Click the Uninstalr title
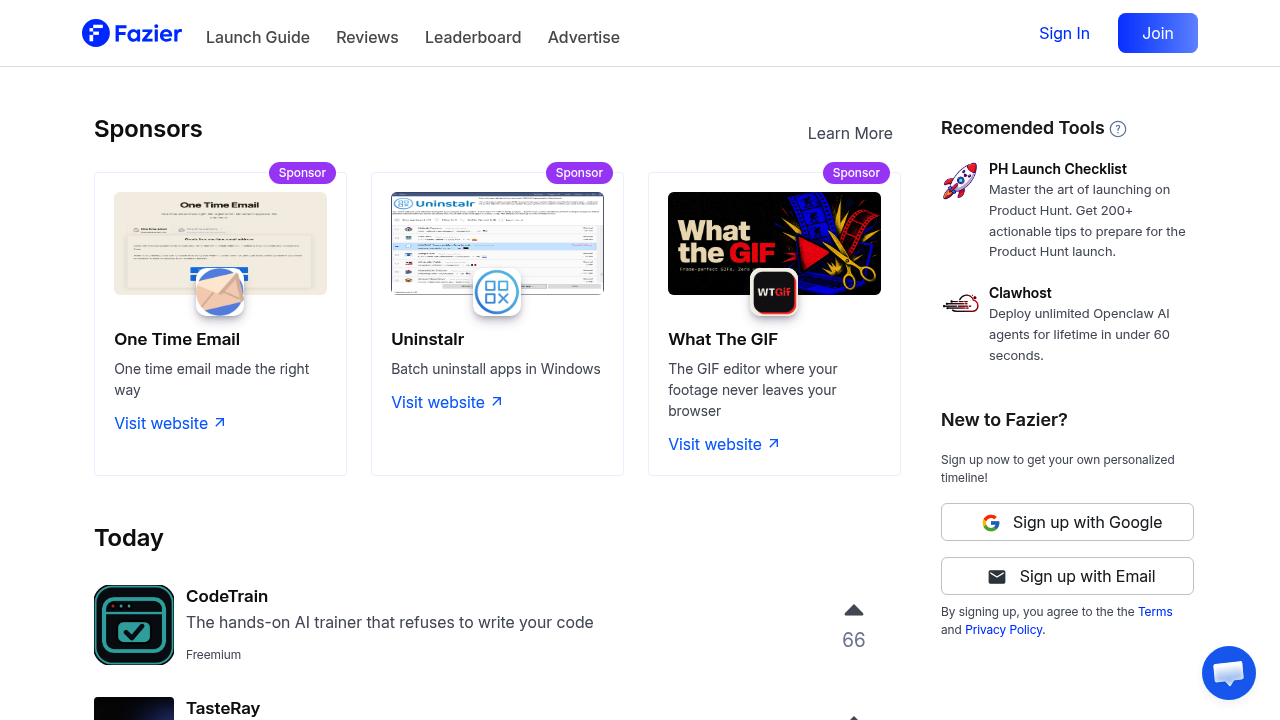Viewport: 1280px width, 720px height. click(x=428, y=339)
